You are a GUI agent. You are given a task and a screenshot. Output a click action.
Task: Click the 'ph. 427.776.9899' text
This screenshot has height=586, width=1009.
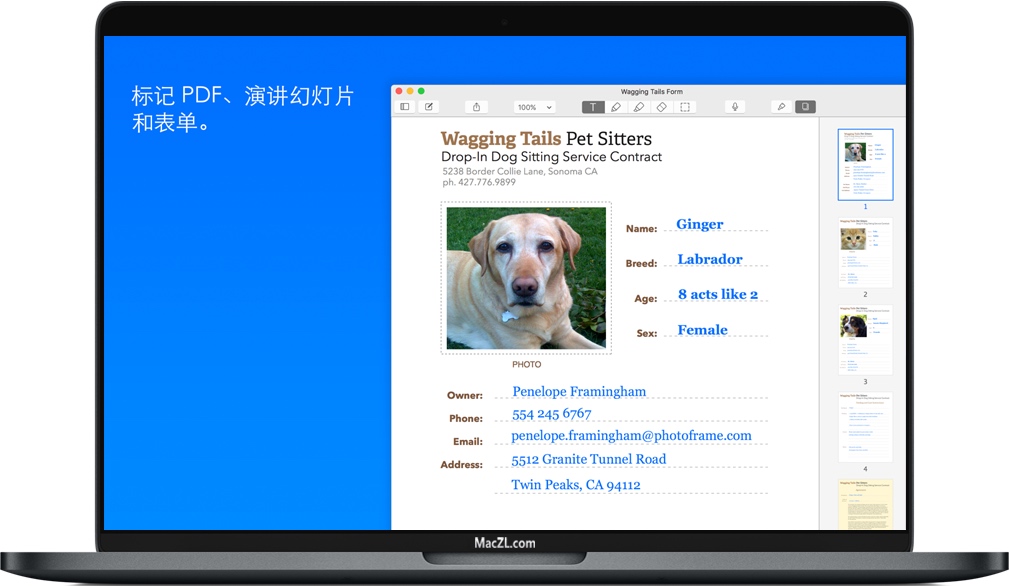[479, 182]
